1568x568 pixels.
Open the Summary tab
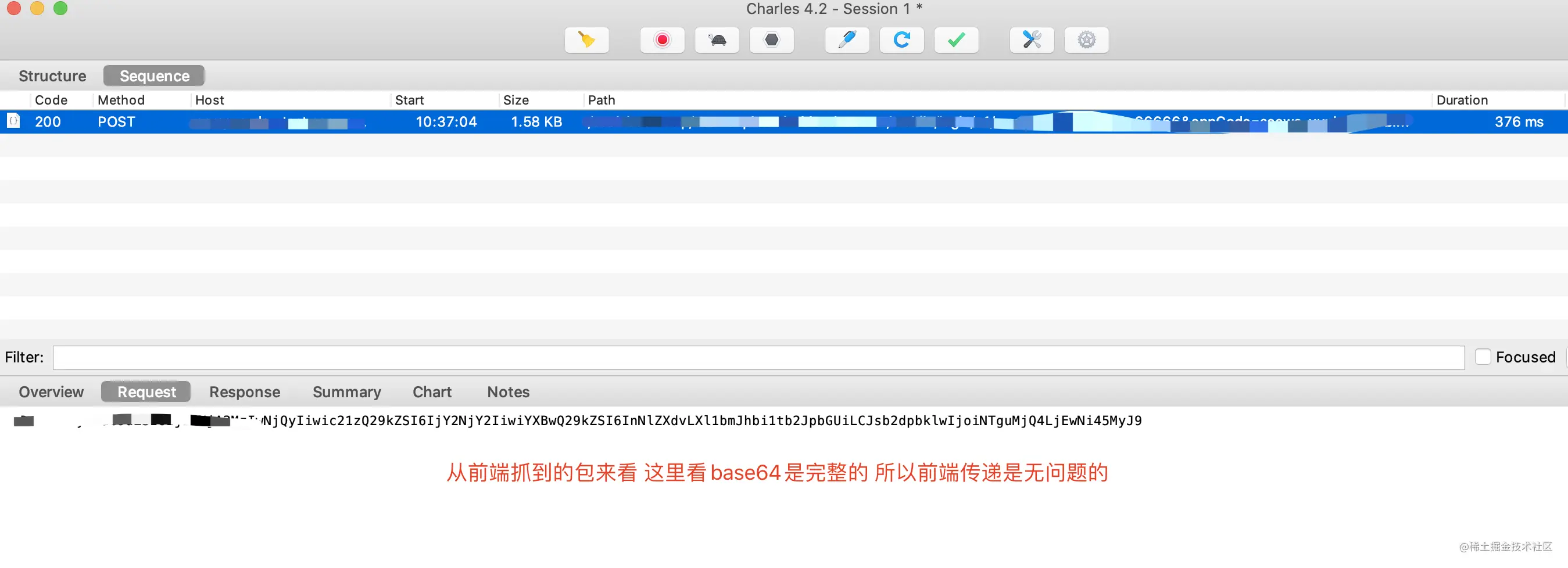tap(347, 391)
